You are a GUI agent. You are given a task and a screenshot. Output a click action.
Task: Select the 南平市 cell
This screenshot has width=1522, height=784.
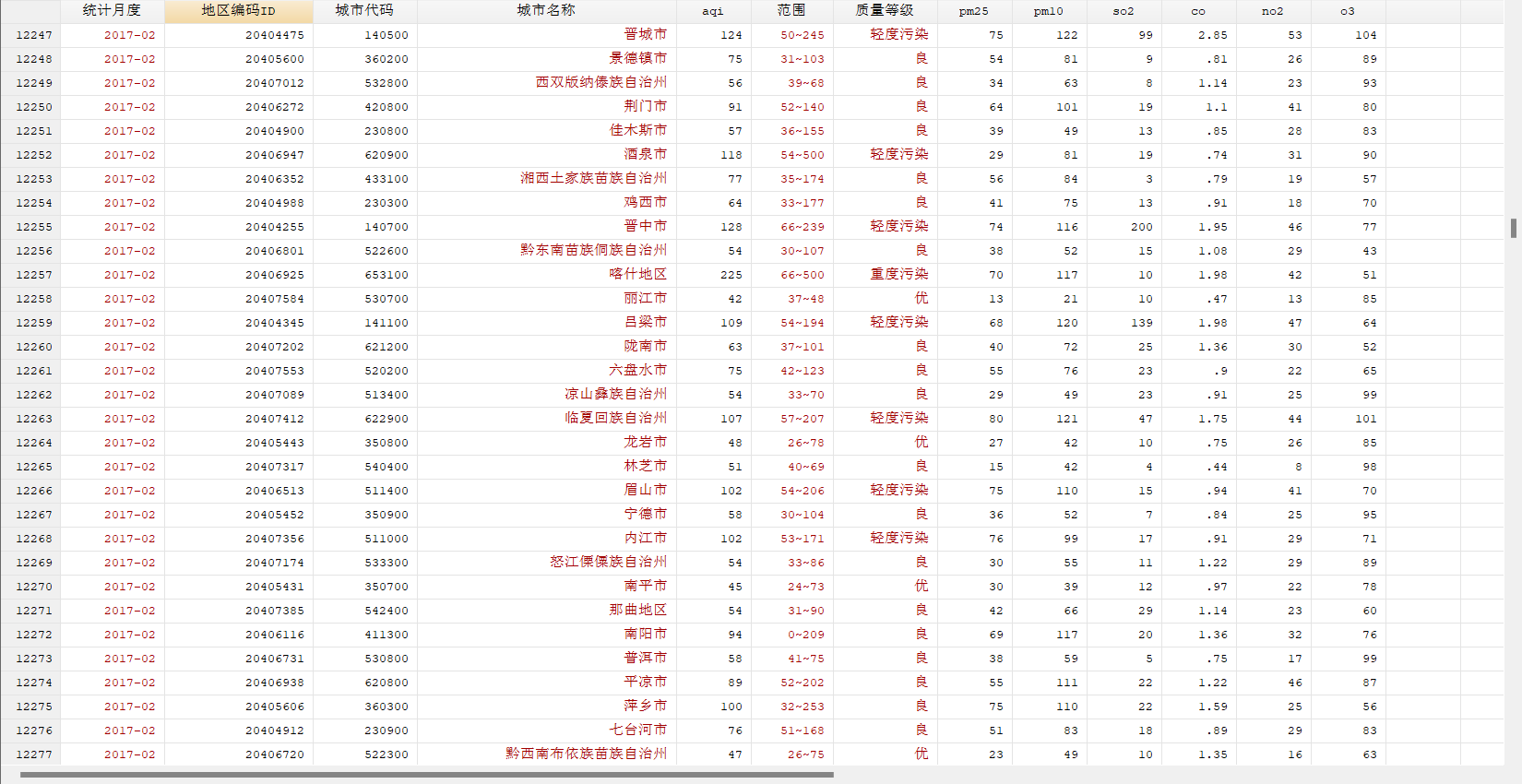point(547,587)
